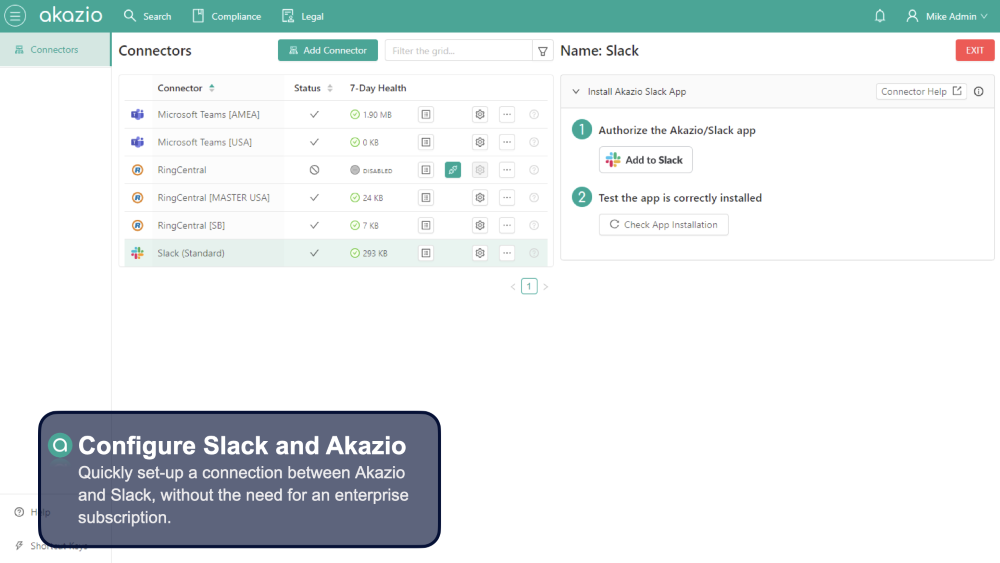
Task: Open settings gear for RingCentral [MASTER USA]
Action: pyautogui.click(x=480, y=198)
